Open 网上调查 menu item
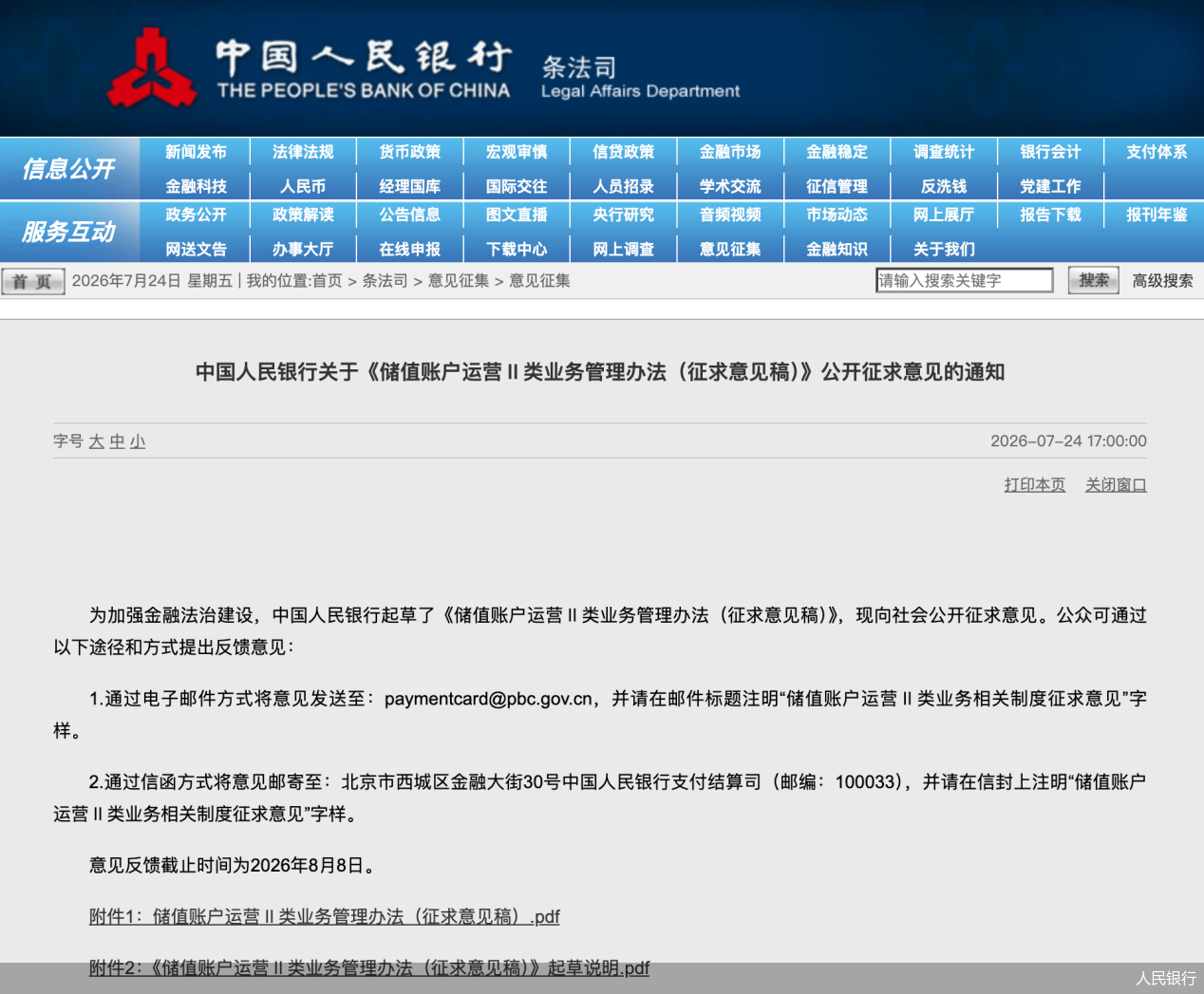 coord(623,249)
